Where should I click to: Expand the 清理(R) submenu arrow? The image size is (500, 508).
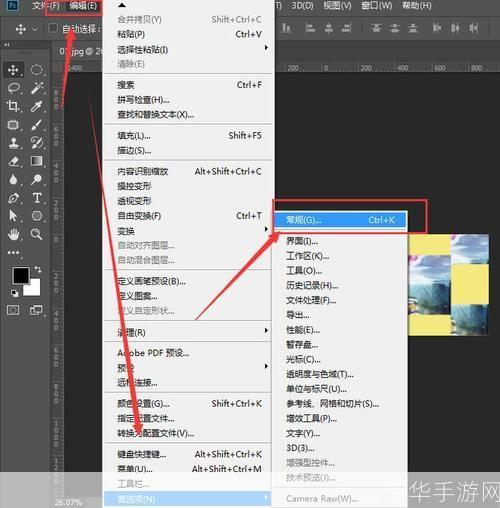tap(266, 330)
